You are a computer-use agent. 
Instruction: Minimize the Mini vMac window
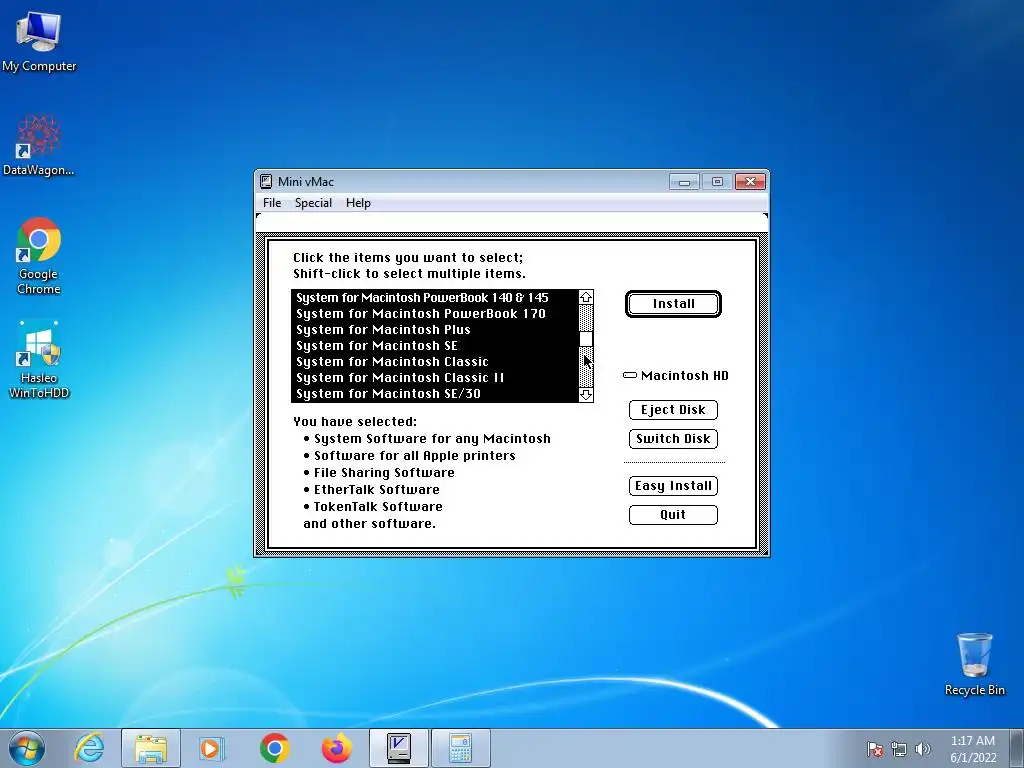coord(684,182)
